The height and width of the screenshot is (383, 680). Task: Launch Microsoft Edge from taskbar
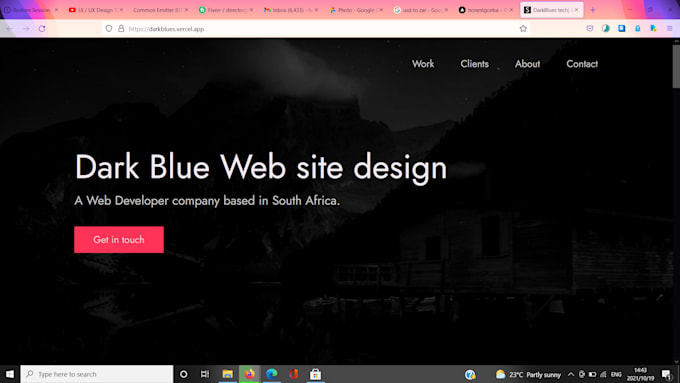point(271,374)
